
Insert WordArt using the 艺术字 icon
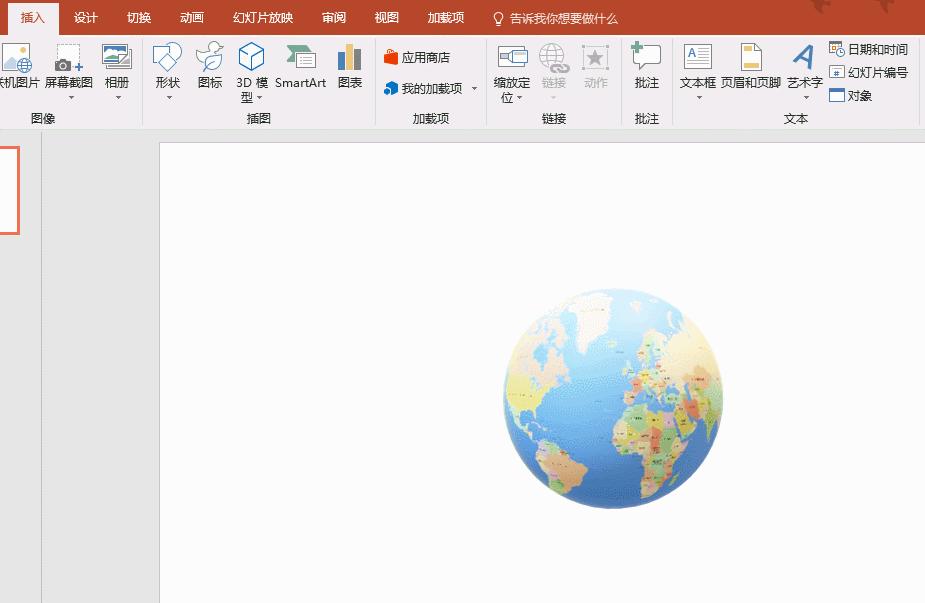804,67
